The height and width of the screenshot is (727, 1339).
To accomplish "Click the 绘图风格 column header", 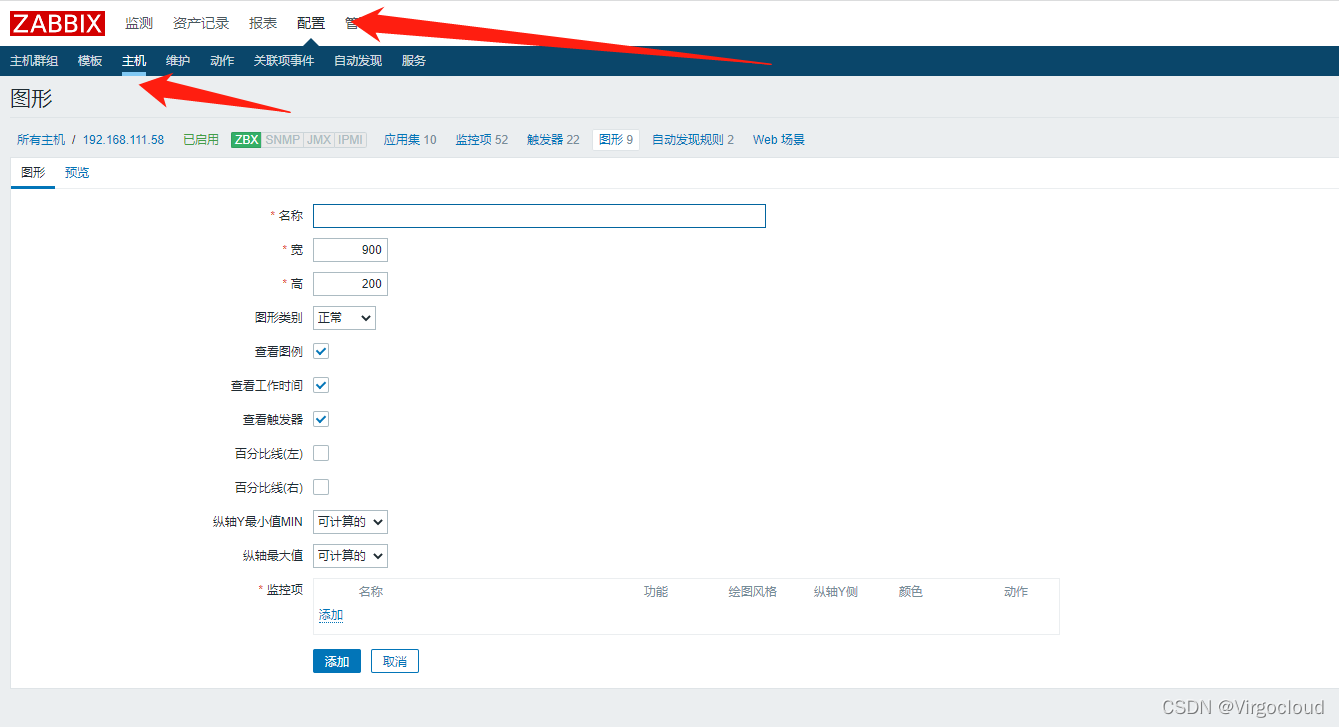I will [x=753, y=592].
